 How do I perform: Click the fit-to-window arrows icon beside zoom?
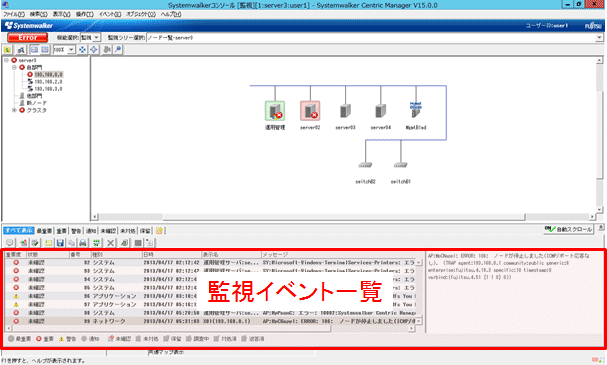(x=82, y=50)
